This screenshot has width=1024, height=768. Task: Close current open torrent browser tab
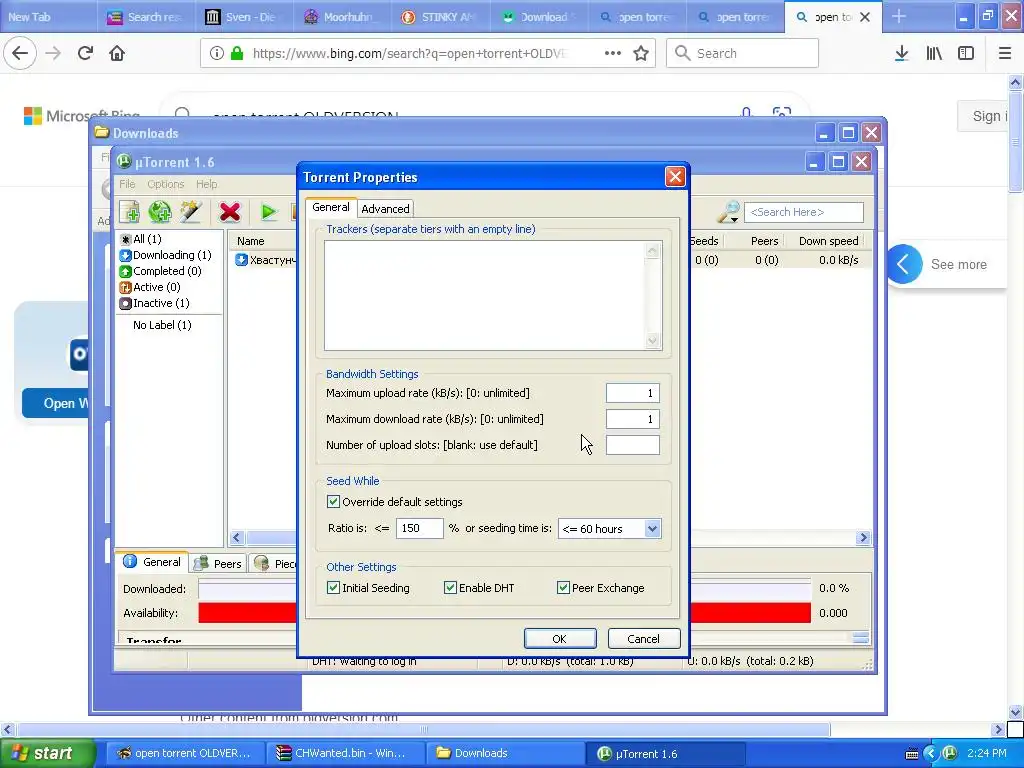(865, 17)
